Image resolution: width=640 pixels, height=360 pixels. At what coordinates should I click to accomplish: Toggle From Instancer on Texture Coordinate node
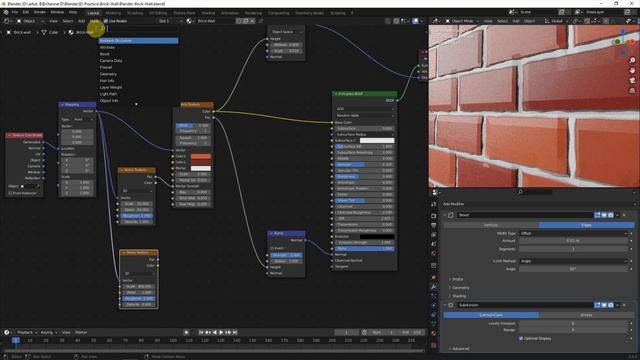click(x=10, y=193)
